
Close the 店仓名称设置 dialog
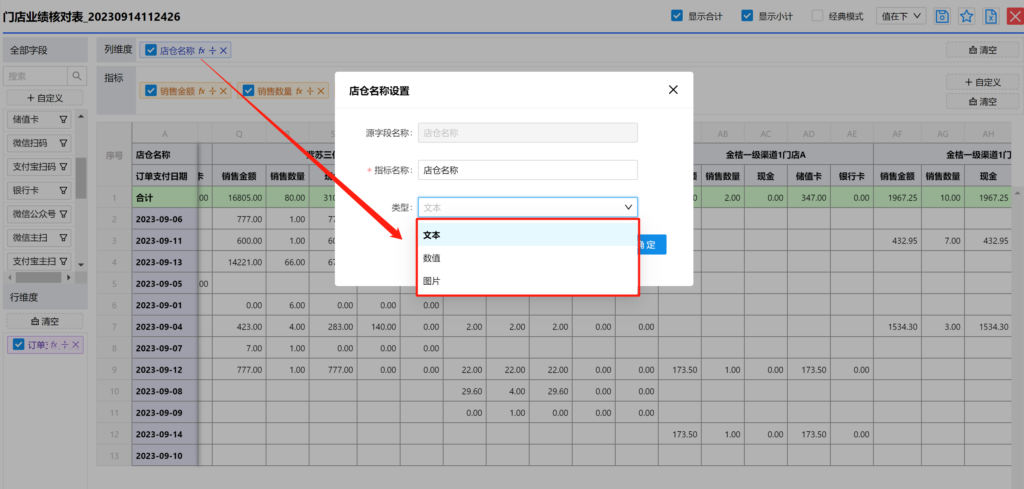tap(673, 90)
